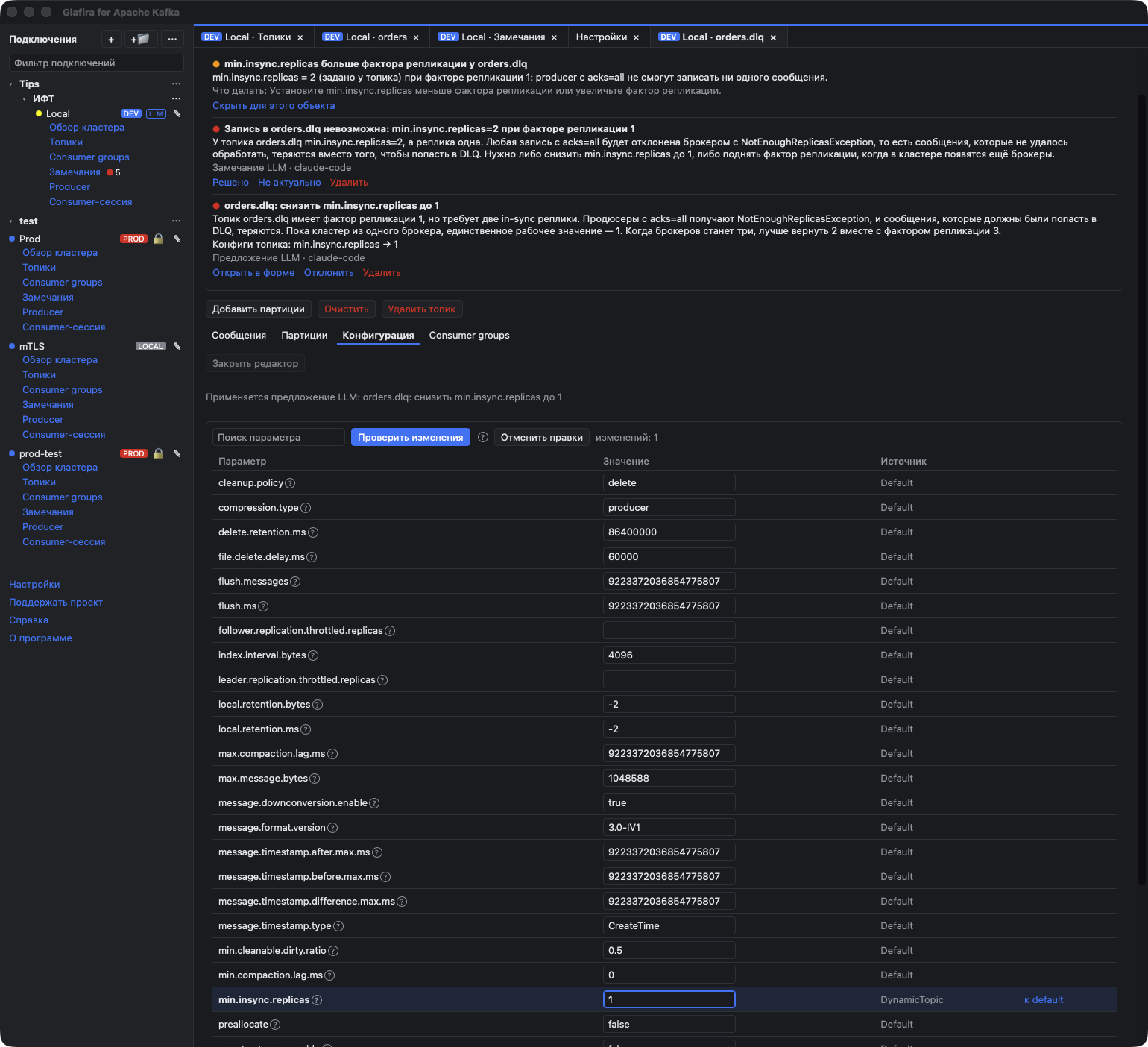Show help for max.message.bytes parameter
This screenshot has height=1047, width=1148.
click(x=315, y=779)
